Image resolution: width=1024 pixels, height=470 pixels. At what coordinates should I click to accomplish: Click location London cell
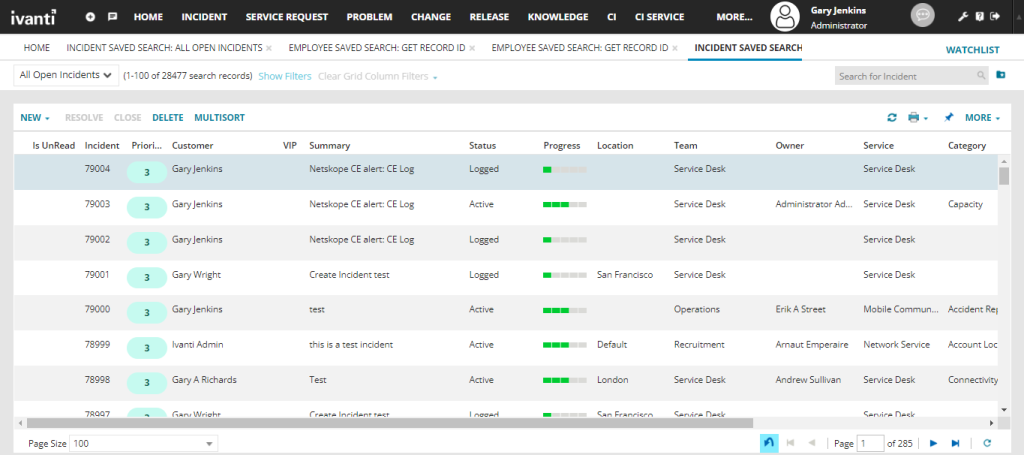click(613, 380)
